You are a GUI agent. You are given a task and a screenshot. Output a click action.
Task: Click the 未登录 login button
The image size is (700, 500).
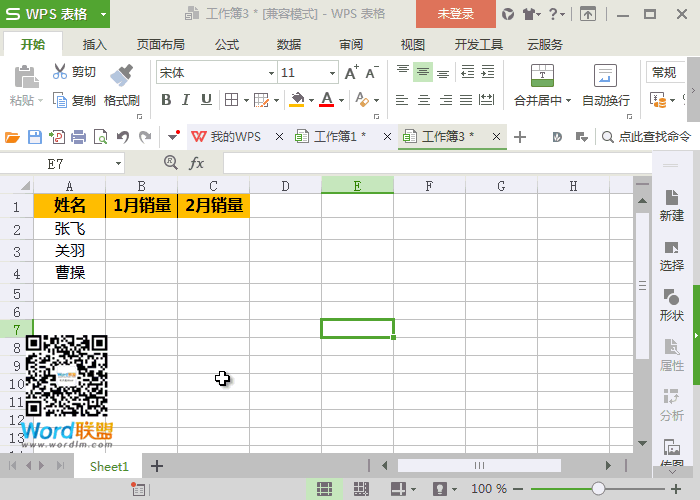[456, 14]
